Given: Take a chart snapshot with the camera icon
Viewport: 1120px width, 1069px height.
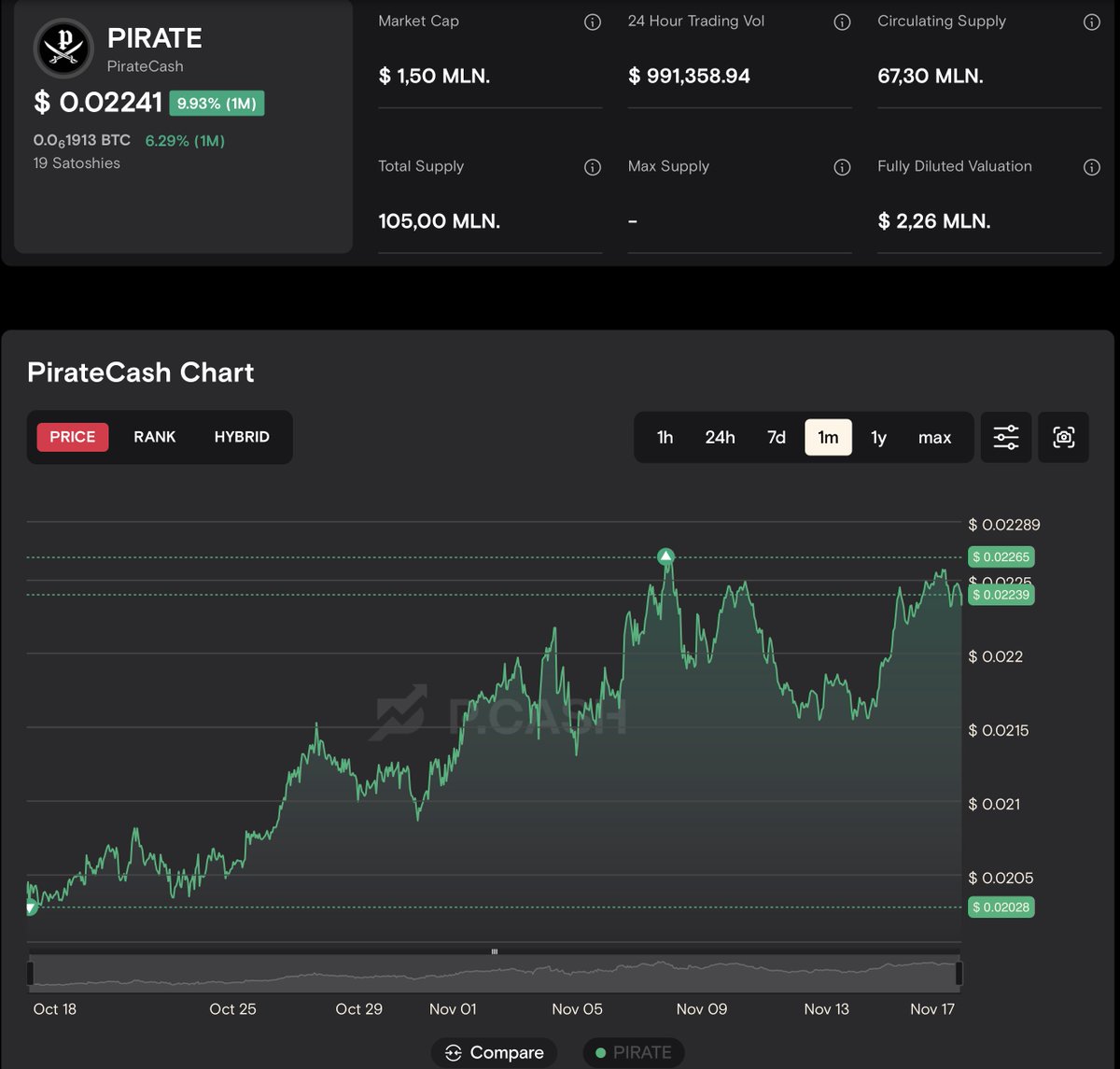Looking at the screenshot, I should coord(1063,437).
